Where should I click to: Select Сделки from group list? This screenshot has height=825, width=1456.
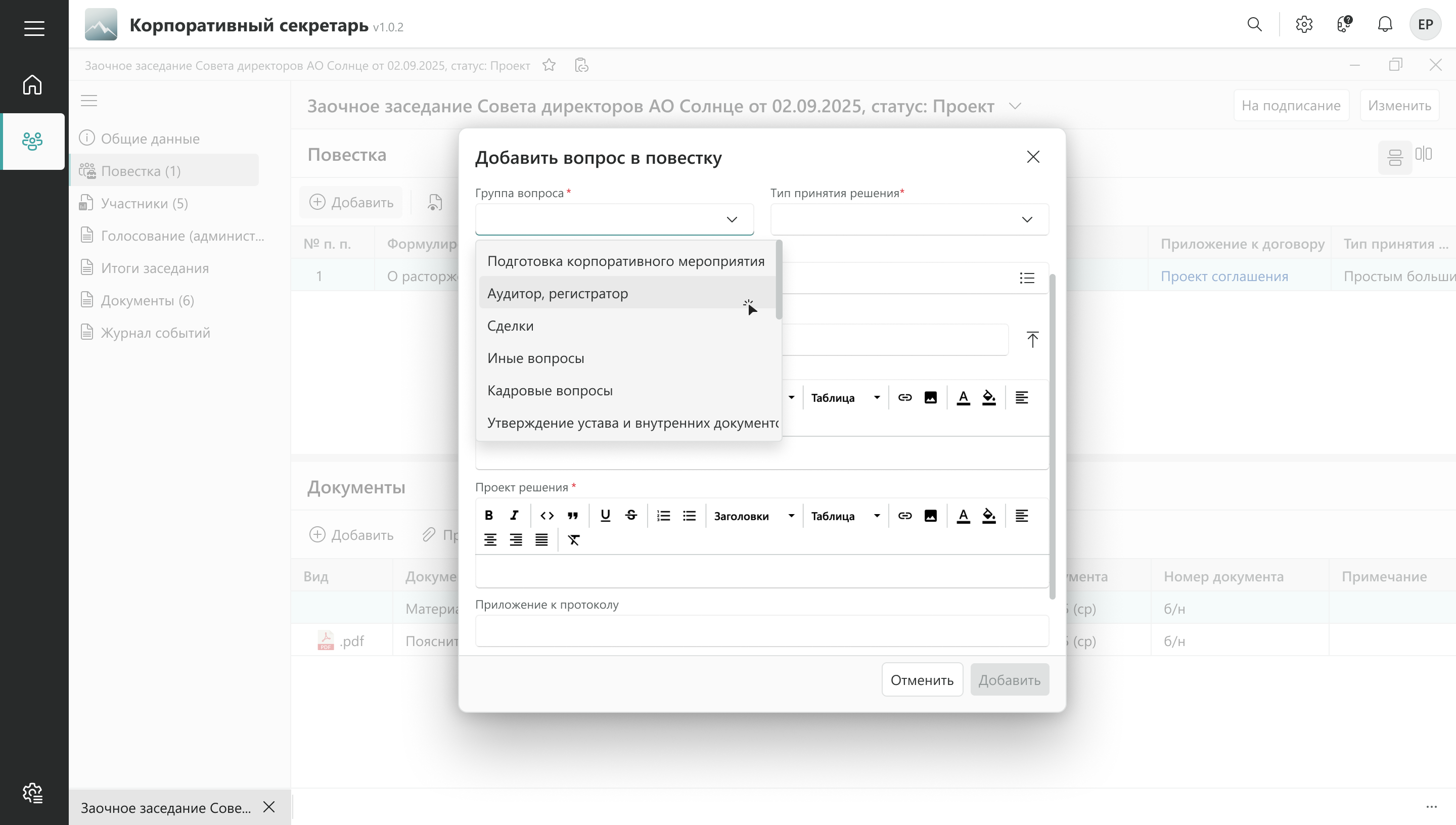click(510, 326)
